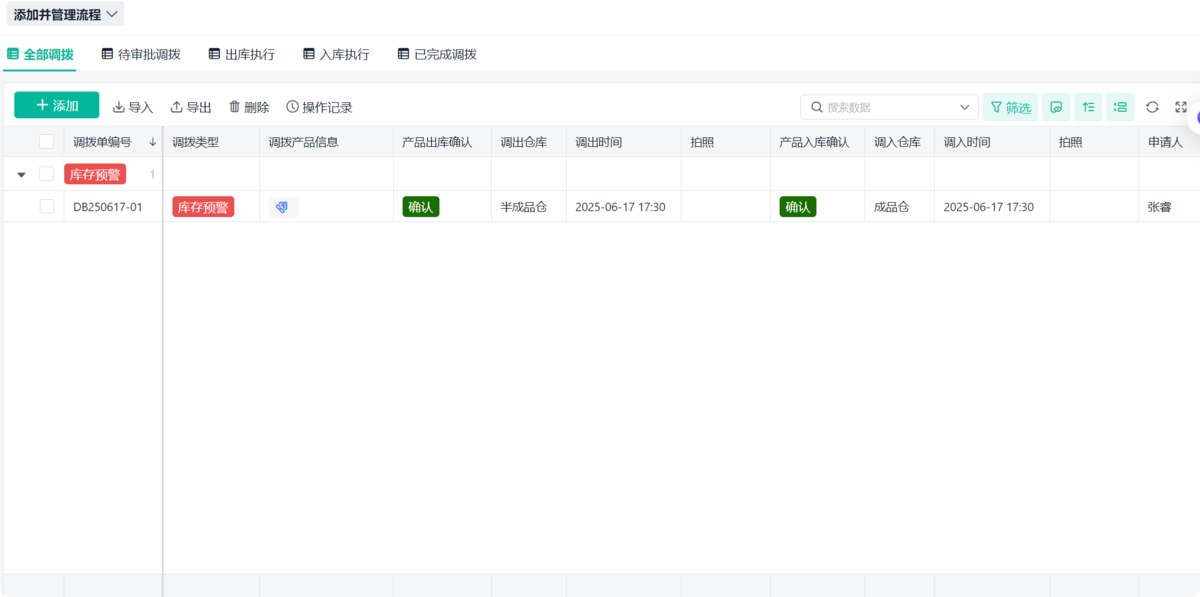Image resolution: width=1200 pixels, height=597 pixels.
Task: Click sort arrow on 调拨单编号 column
Action: coord(153,142)
